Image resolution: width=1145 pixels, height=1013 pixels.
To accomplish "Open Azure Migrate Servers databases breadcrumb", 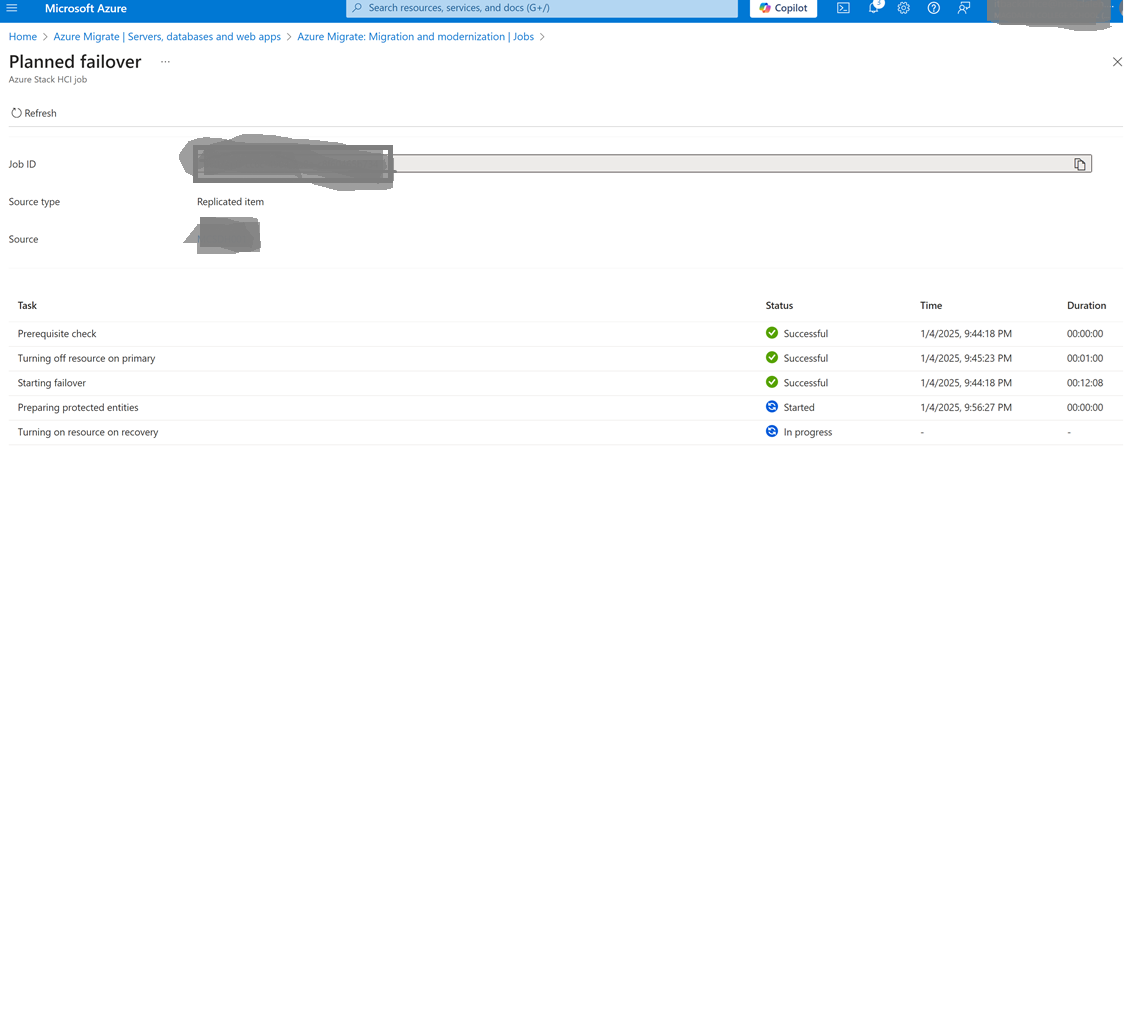I will 167,36.
